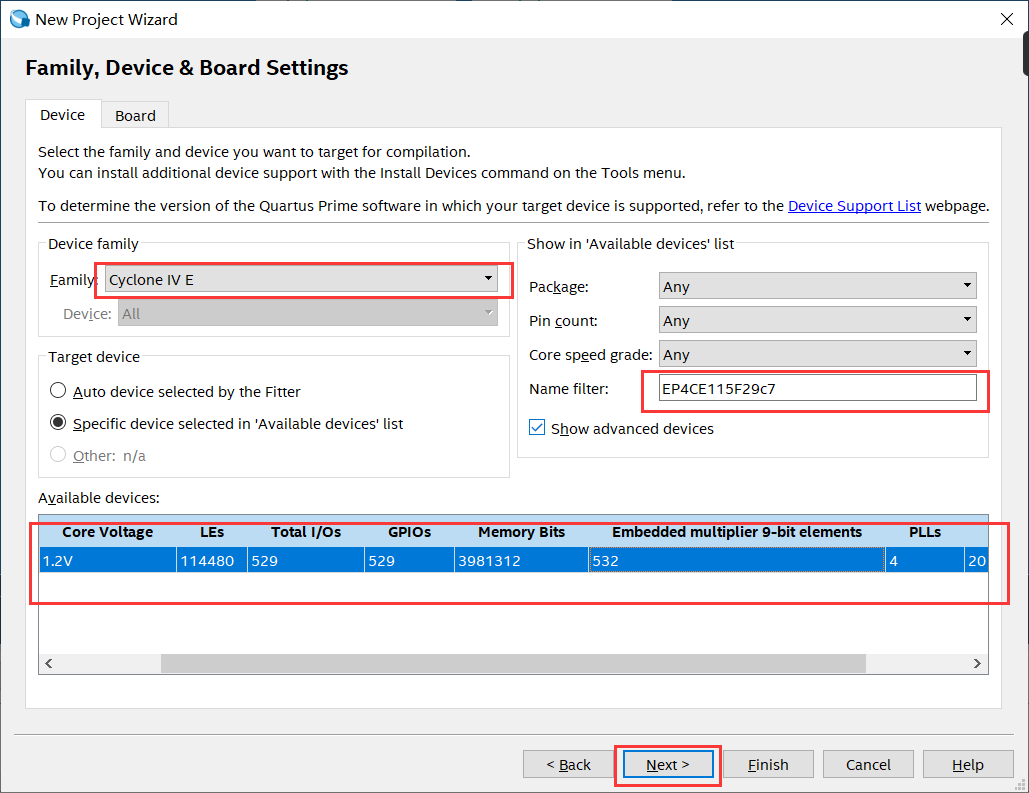Image resolution: width=1029 pixels, height=793 pixels.
Task: Click the PLLs value 4 cell
Action: pos(925,561)
